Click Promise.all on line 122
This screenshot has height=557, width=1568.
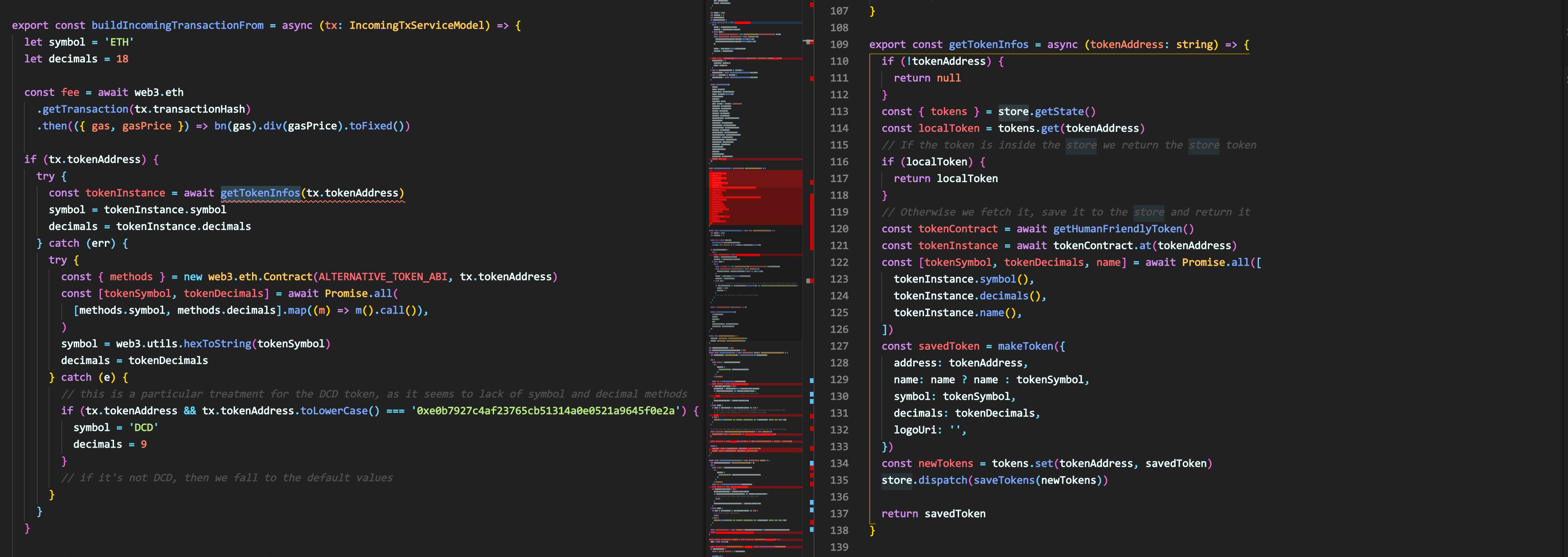1215,263
